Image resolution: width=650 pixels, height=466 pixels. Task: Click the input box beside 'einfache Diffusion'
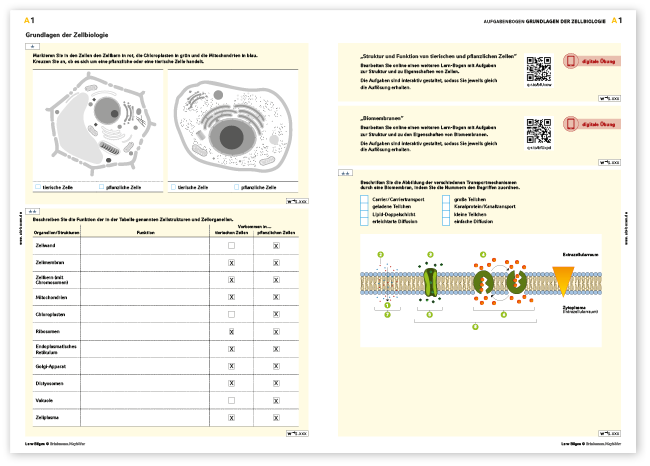pos(447,221)
